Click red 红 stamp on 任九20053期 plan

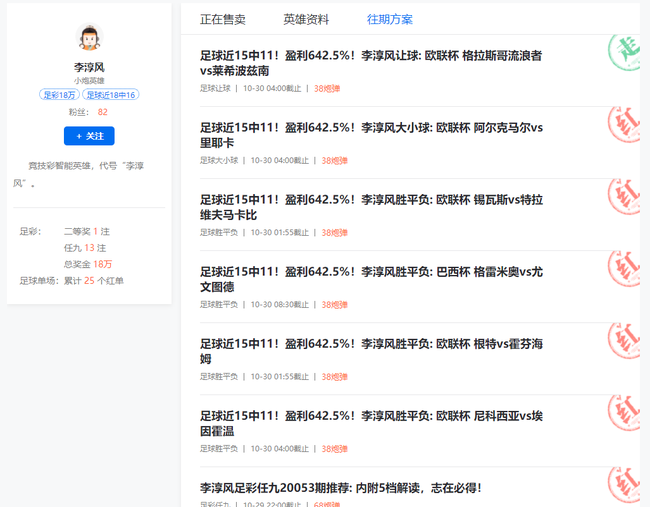click(x=624, y=485)
